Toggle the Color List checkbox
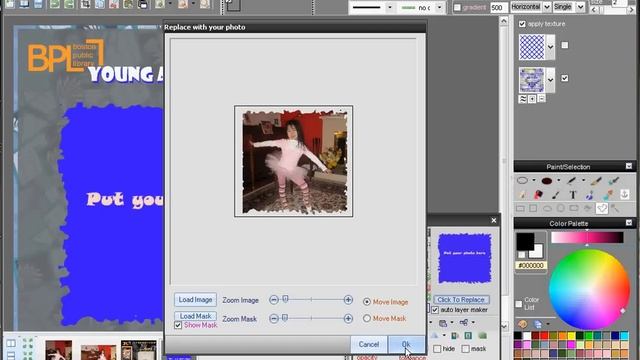The height and width of the screenshot is (360, 640). (519, 304)
